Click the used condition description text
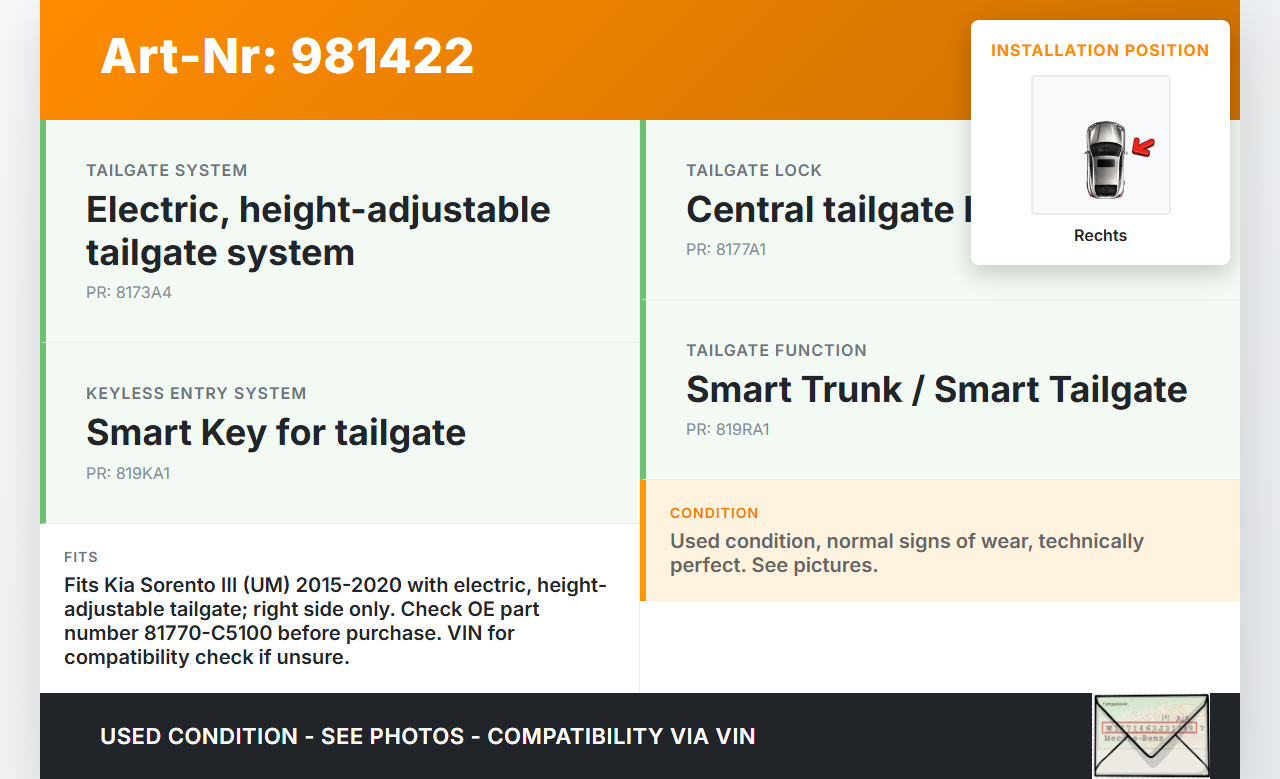This screenshot has width=1280, height=779. click(906, 553)
